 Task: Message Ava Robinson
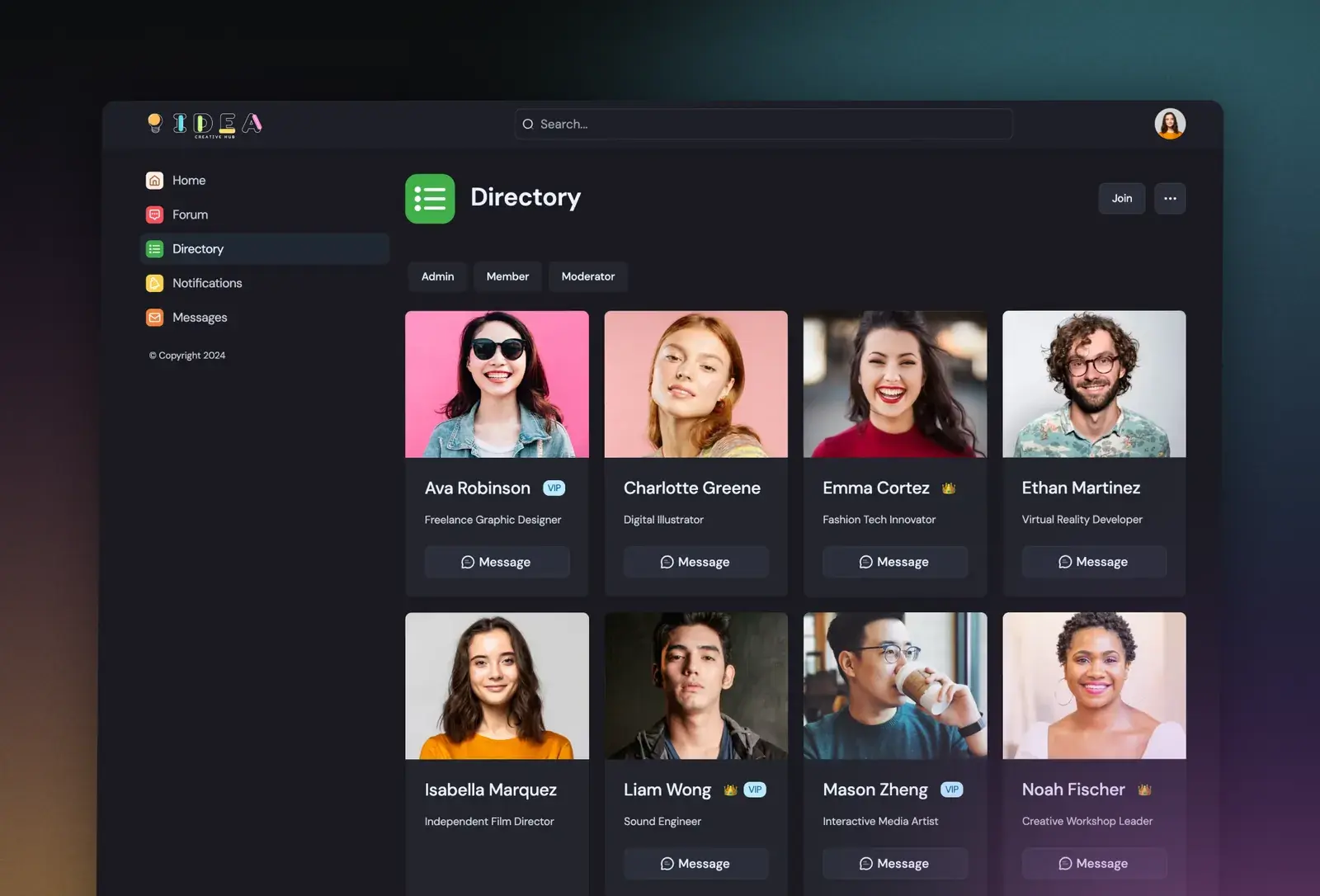coord(497,562)
